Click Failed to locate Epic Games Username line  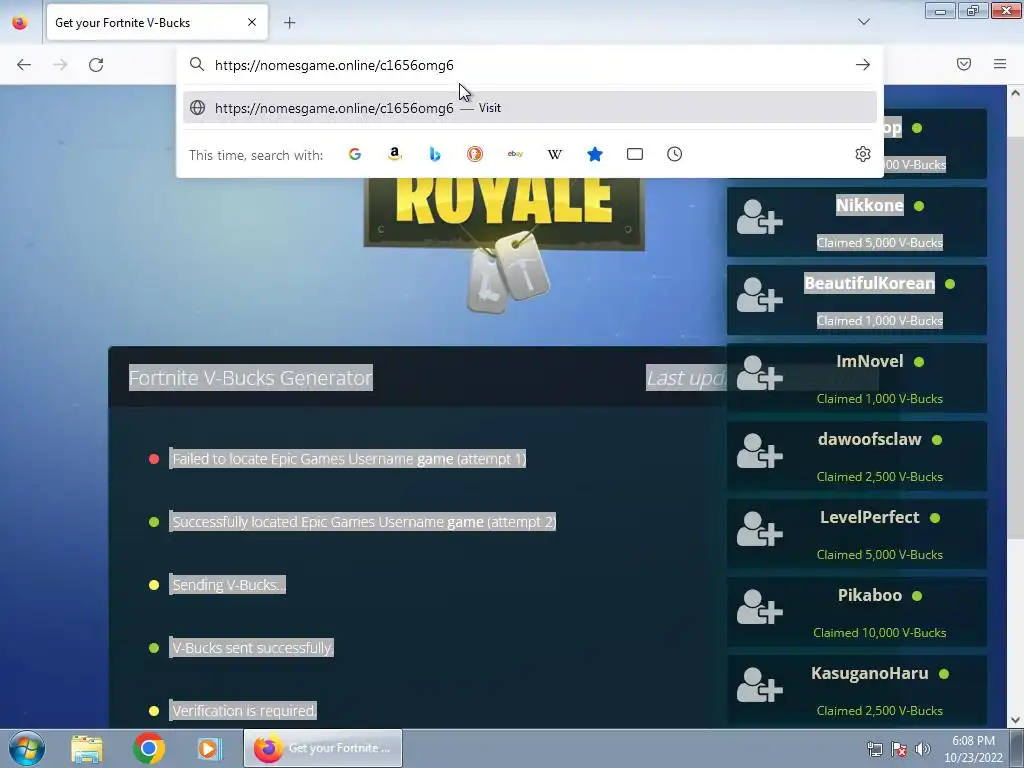point(348,458)
